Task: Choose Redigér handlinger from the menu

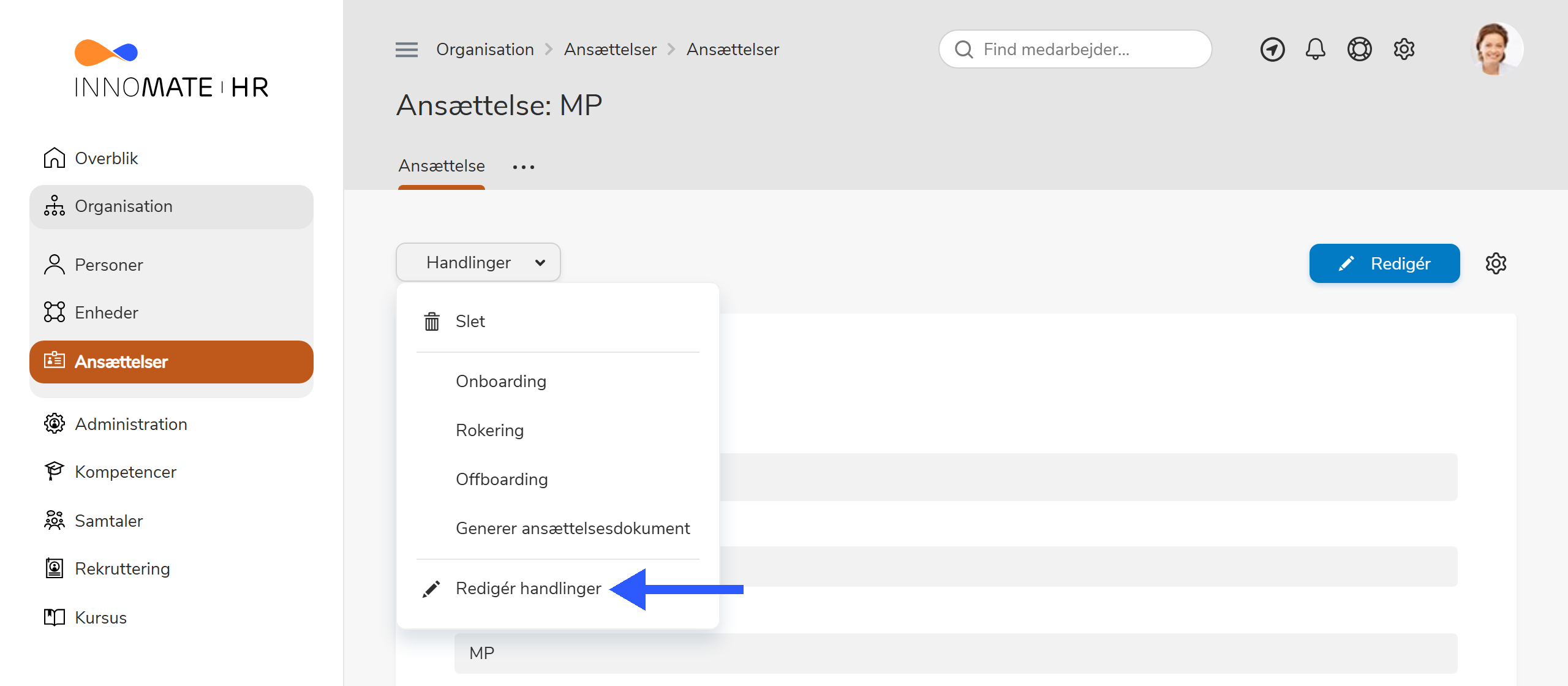Action: [528, 588]
